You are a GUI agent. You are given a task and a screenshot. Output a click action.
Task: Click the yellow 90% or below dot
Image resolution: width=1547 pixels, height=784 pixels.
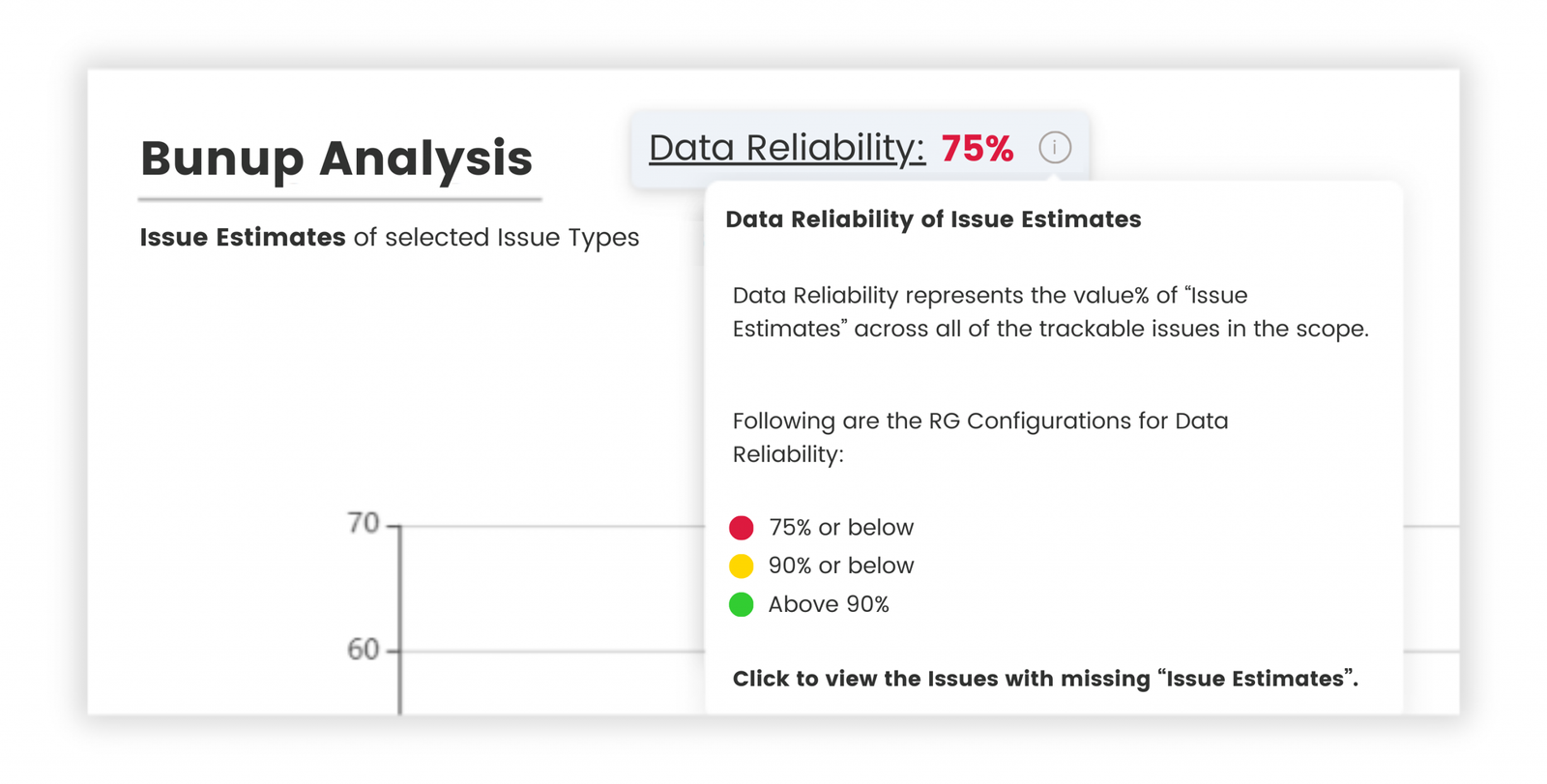coord(742,566)
